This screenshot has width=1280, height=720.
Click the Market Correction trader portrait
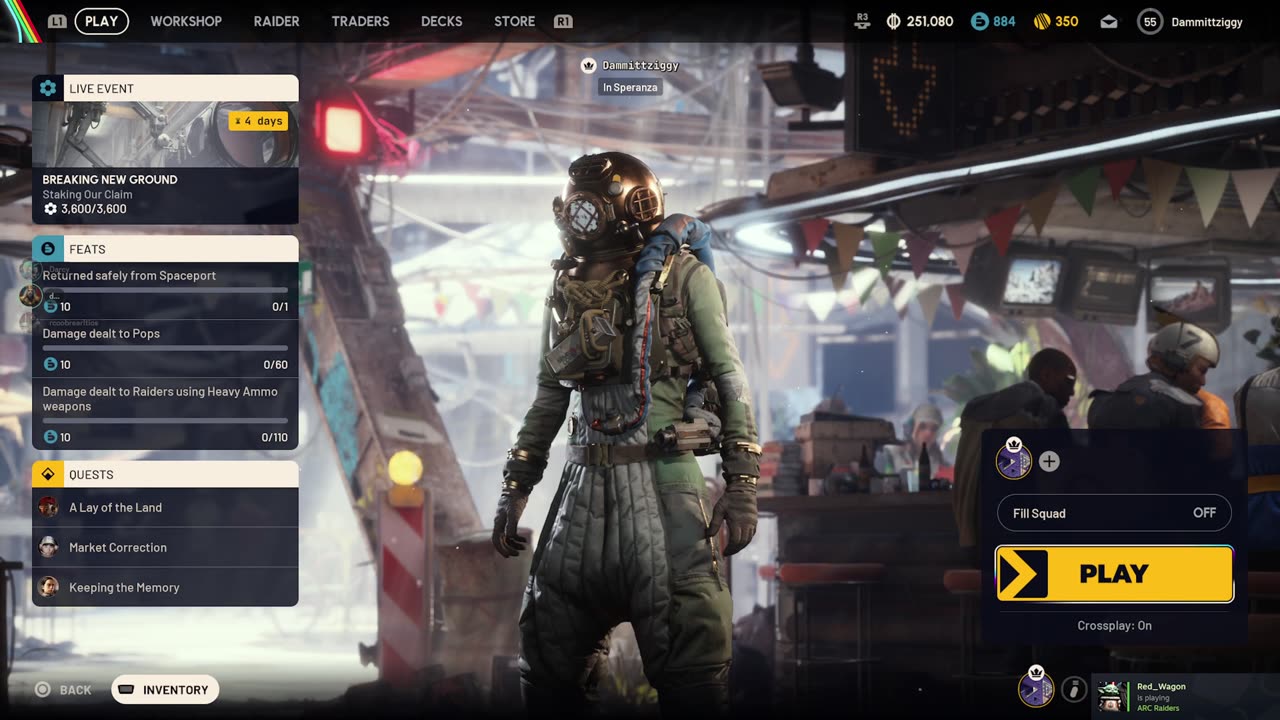(48, 547)
